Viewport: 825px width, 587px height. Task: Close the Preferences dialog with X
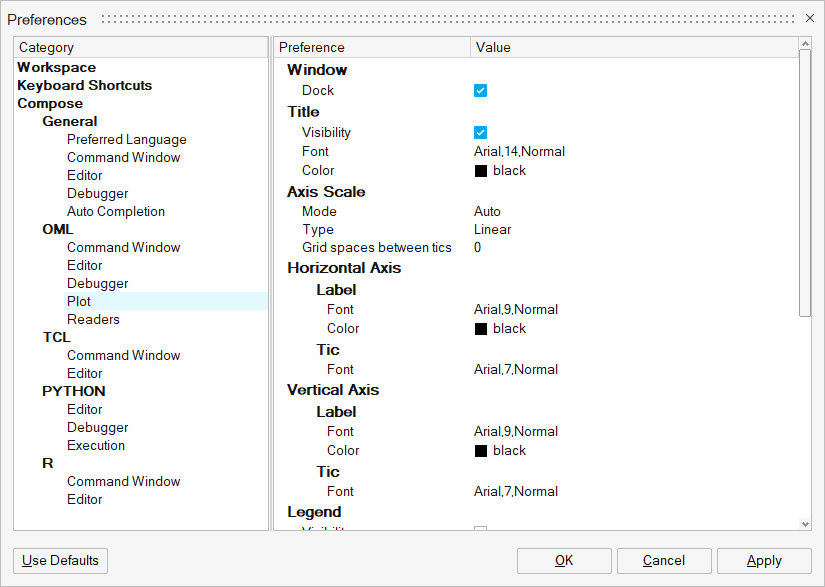click(810, 18)
